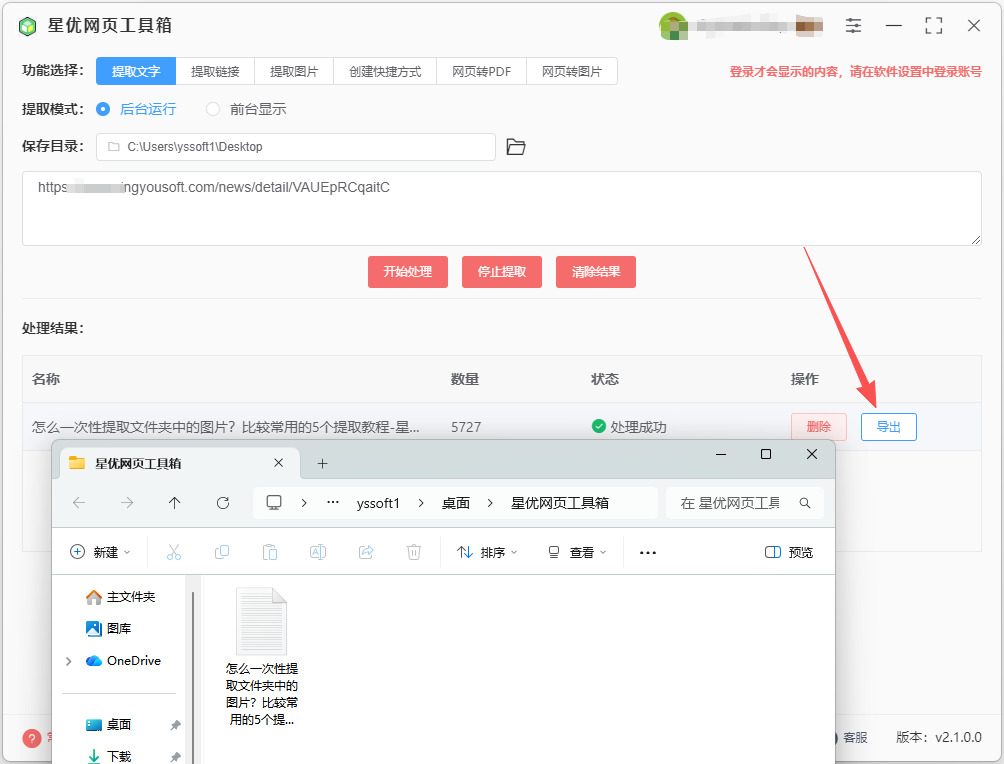Open a new Explorer tab with plus icon
The height and width of the screenshot is (764, 1004).
click(x=322, y=464)
